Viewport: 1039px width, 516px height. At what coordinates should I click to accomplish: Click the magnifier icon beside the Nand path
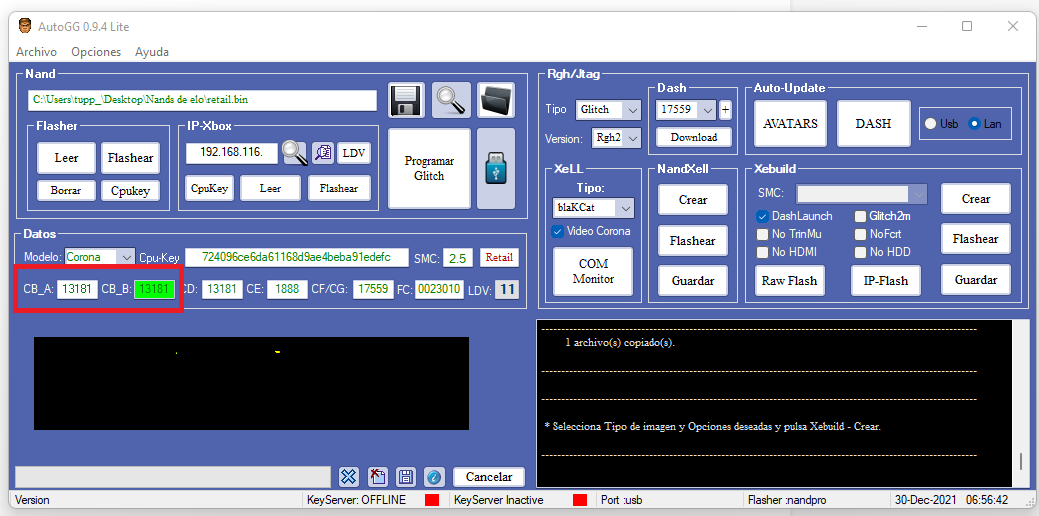pyautogui.click(x=451, y=100)
